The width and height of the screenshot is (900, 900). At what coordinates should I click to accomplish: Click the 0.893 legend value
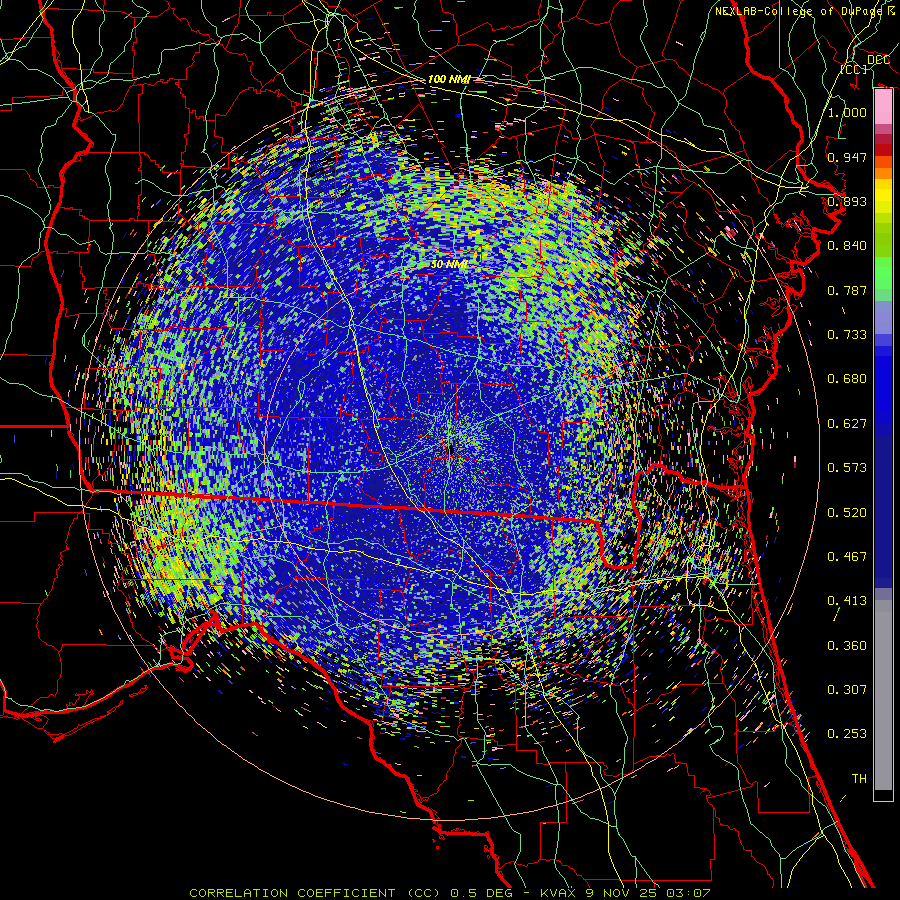coord(847,201)
